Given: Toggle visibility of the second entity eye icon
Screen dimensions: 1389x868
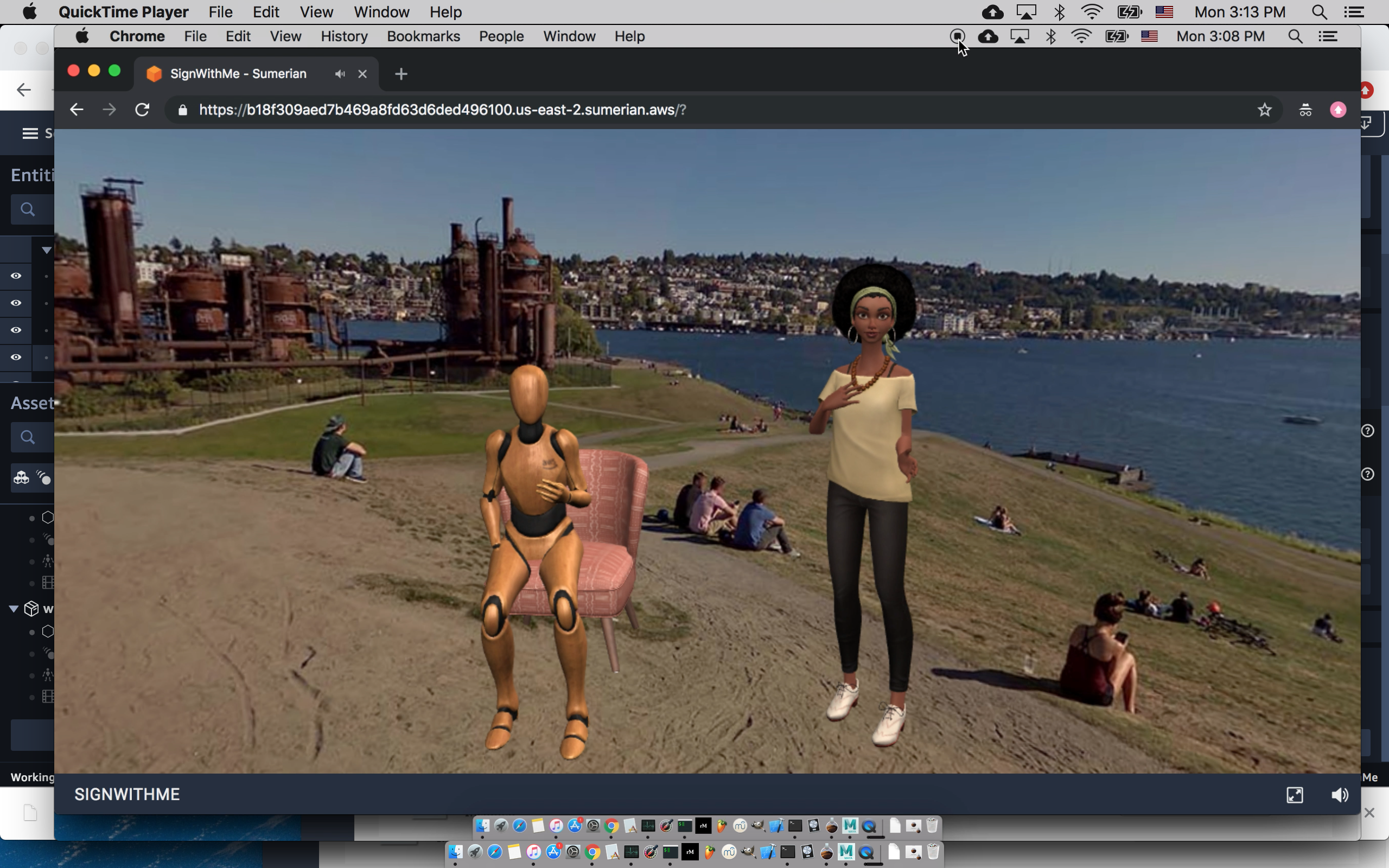Looking at the screenshot, I should click(x=16, y=303).
